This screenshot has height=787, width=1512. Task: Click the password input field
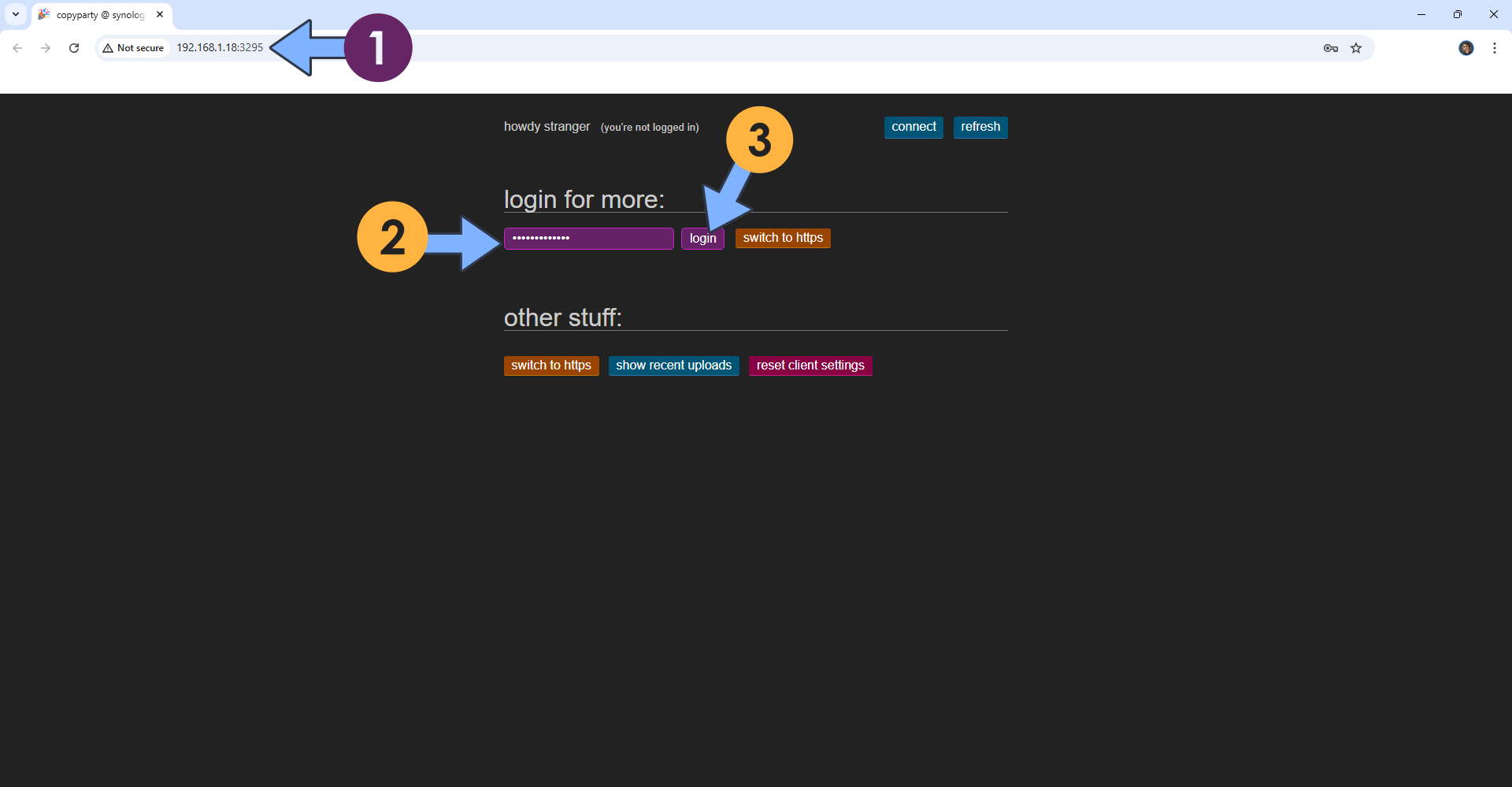[588, 238]
